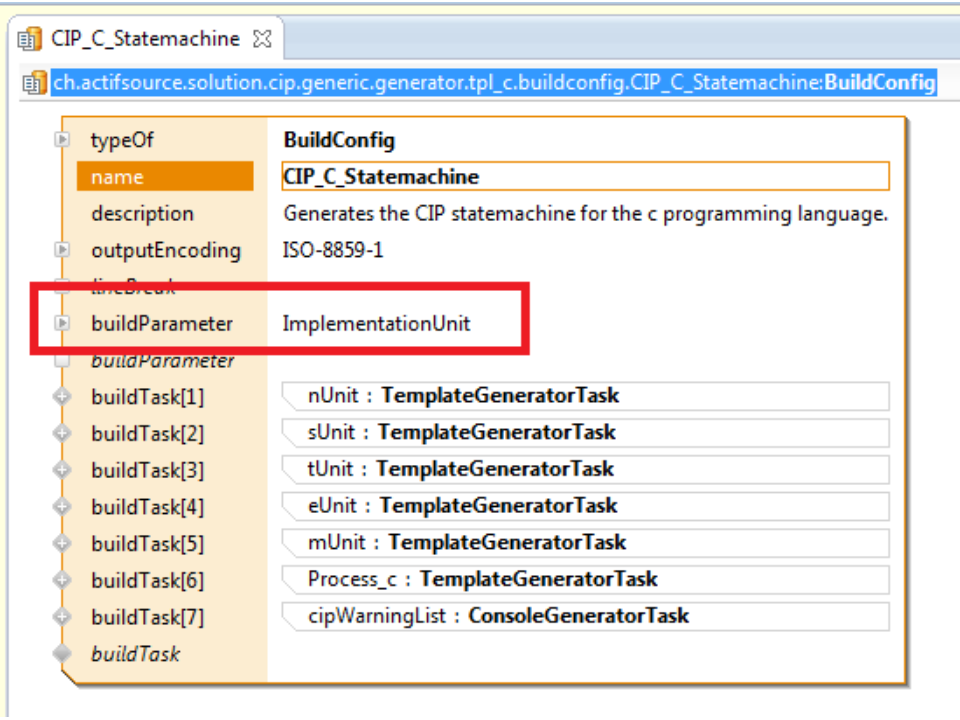The width and height of the screenshot is (960, 720).
Task: Click the CIP_C_Statemachine tab file icon
Action: (30, 40)
